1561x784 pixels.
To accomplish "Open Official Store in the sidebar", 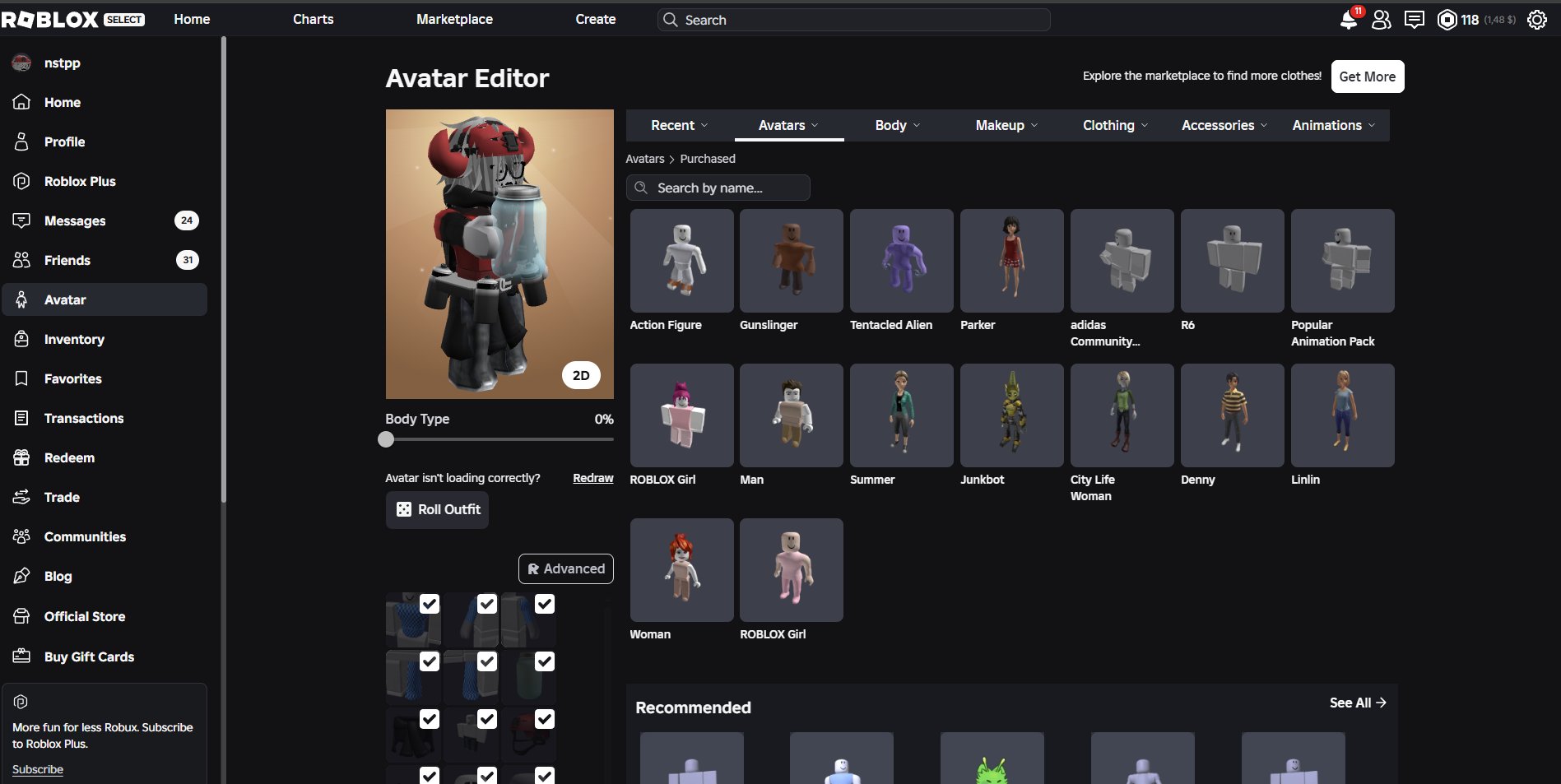I will click(105, 616).
